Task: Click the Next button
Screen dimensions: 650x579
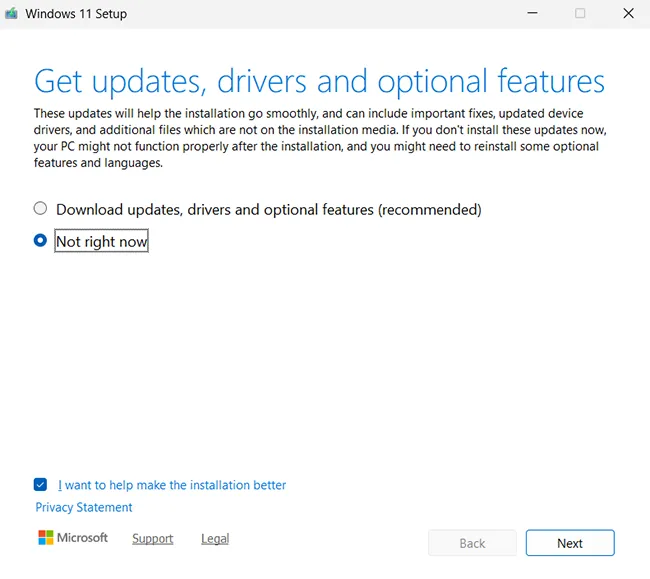Action: 570,543
